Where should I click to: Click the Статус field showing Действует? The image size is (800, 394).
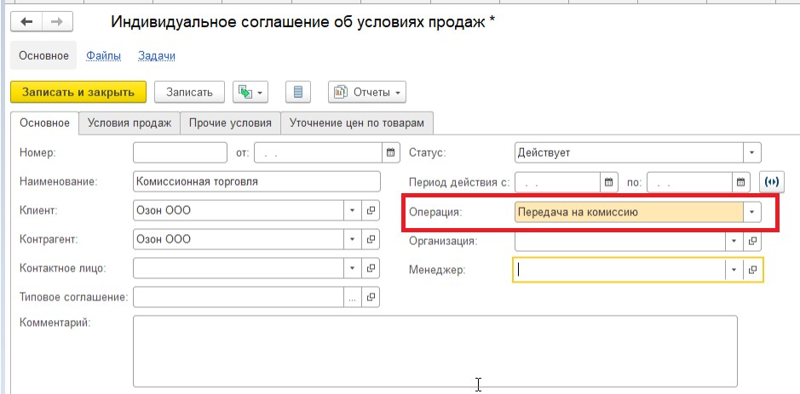click(629, 153)
